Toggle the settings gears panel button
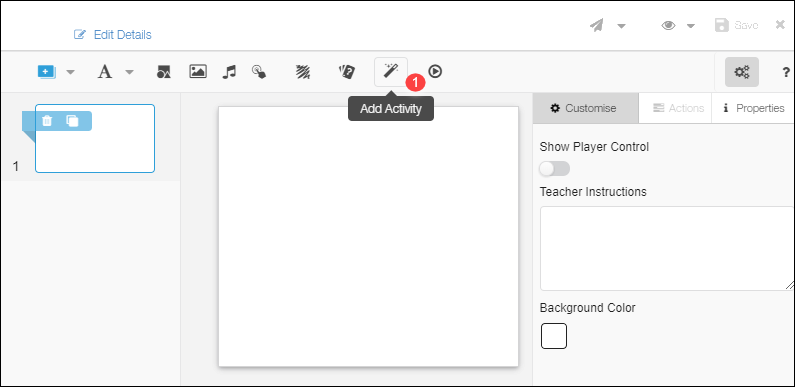Image resolution: width=795 pixels, height=387 pixels. (x=742, y=72)
